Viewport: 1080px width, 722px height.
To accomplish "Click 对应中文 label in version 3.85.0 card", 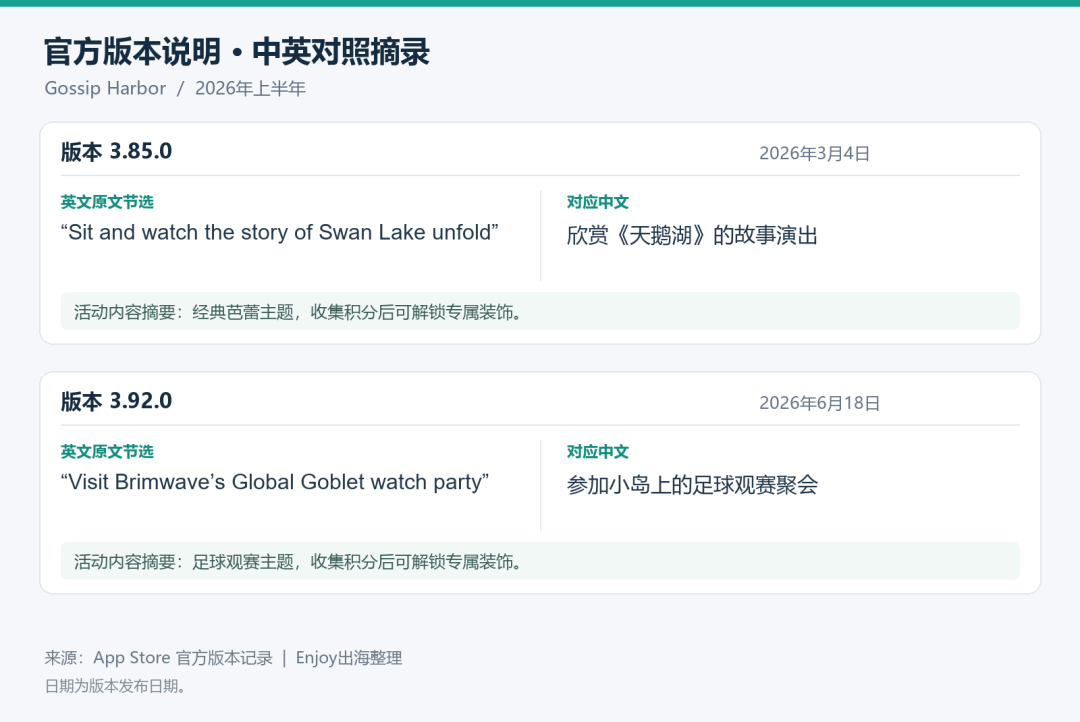I will pos(597,202).
